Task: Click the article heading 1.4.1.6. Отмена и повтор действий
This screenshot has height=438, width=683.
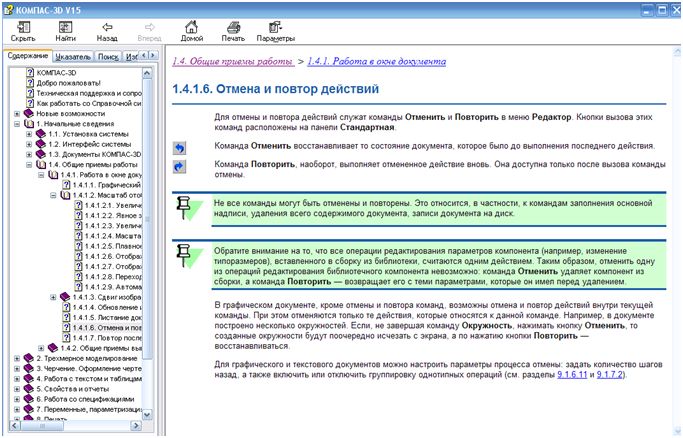Action: click(276, 89)
